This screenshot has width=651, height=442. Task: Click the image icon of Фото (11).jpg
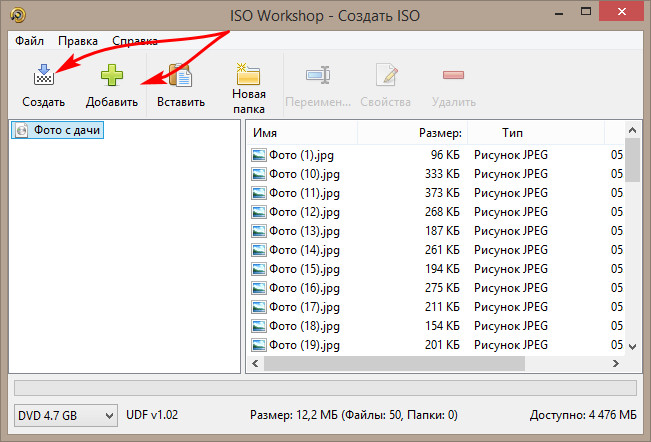point(259,193)
